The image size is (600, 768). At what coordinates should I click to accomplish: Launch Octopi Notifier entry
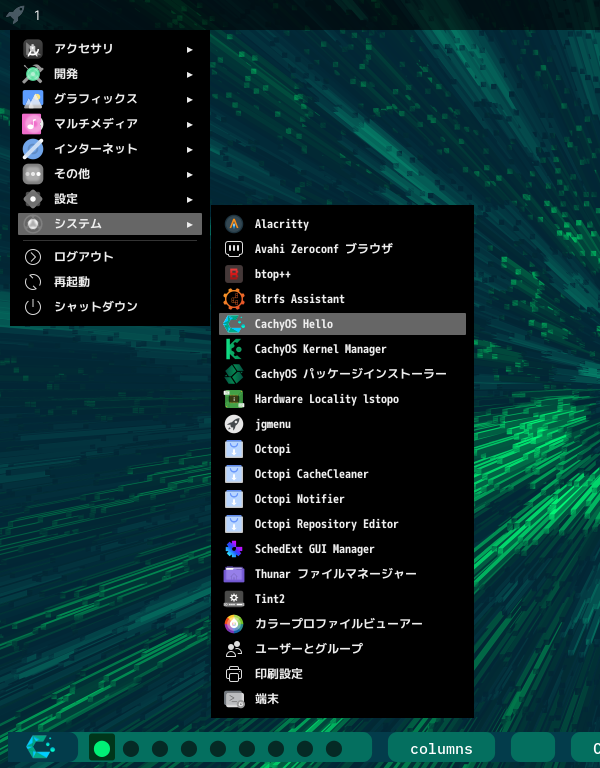(342, 499)
